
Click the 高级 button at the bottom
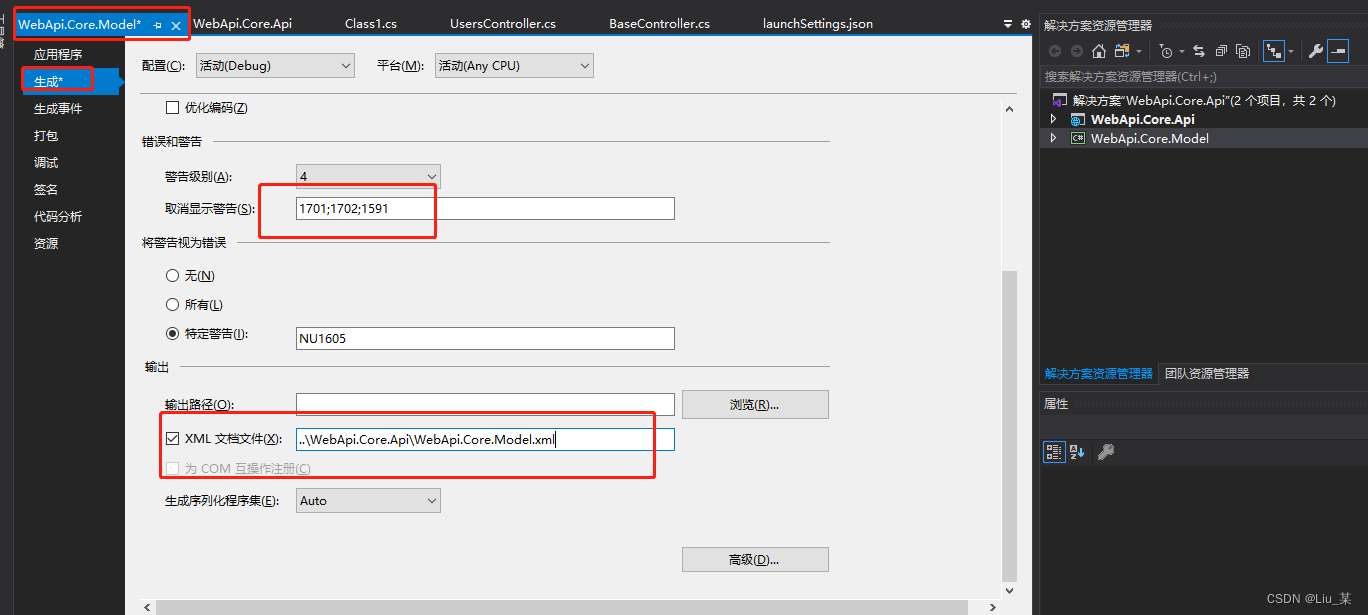click(x=754, y=559)
